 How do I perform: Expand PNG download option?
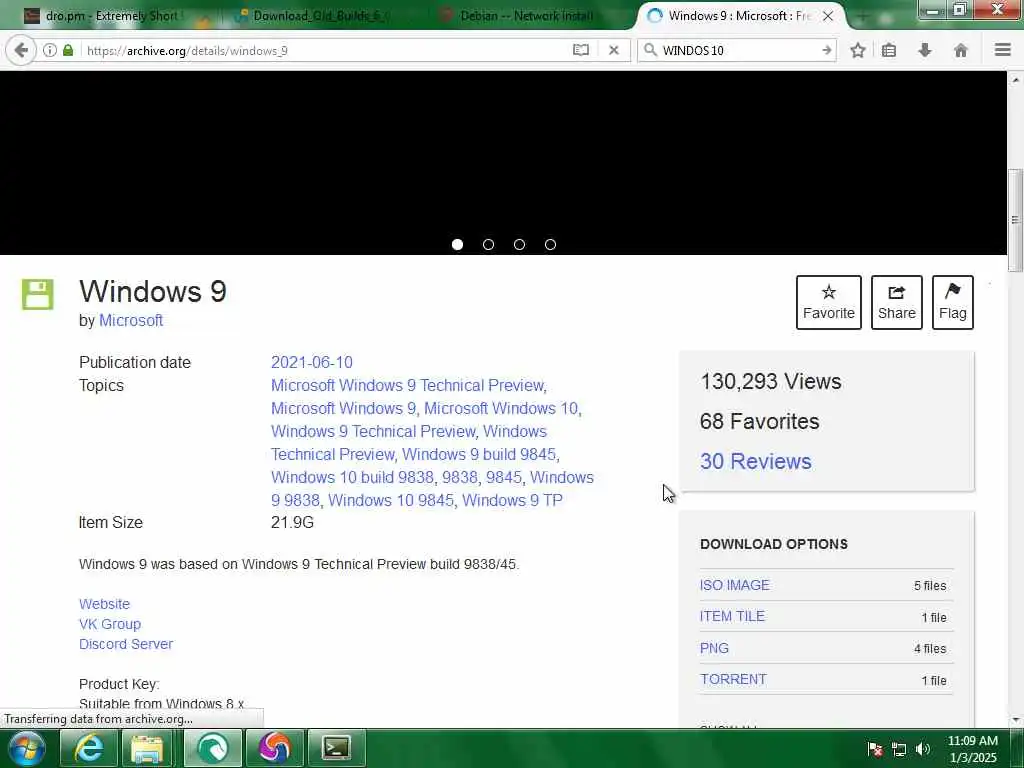tap(714, 648)
